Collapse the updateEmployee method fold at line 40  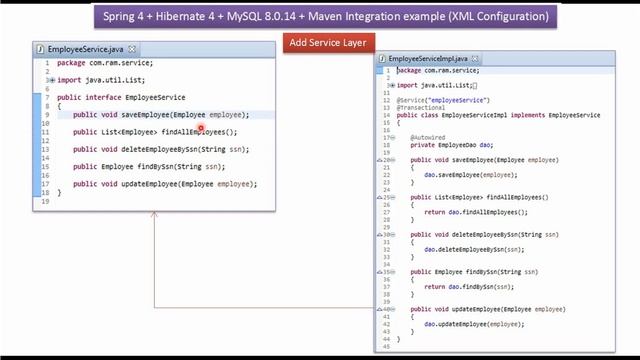(x=393, y=309)
